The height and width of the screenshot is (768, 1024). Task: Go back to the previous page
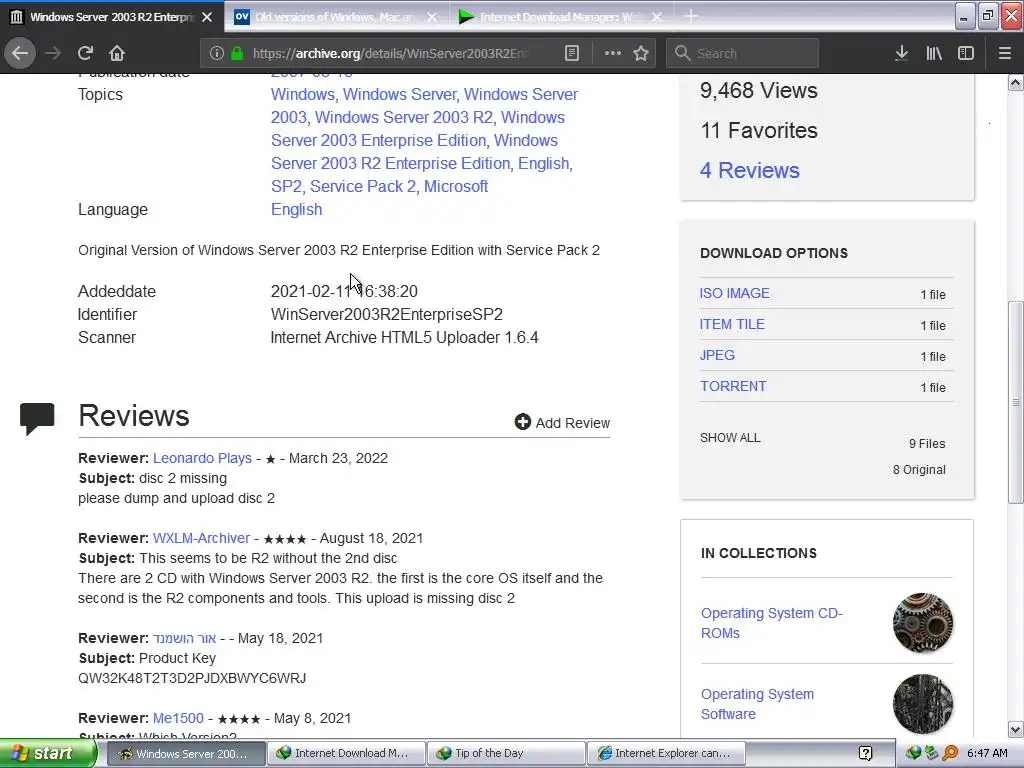pos(20,53)
